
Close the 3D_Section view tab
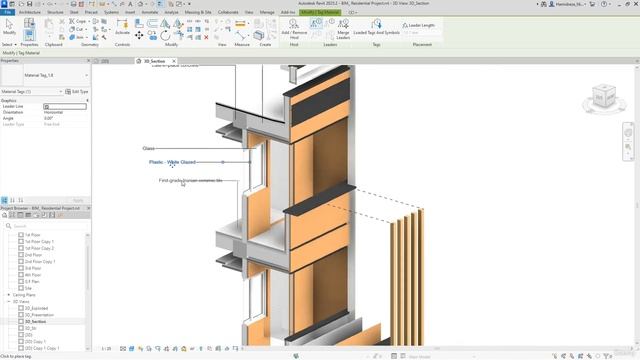[174, 61]
